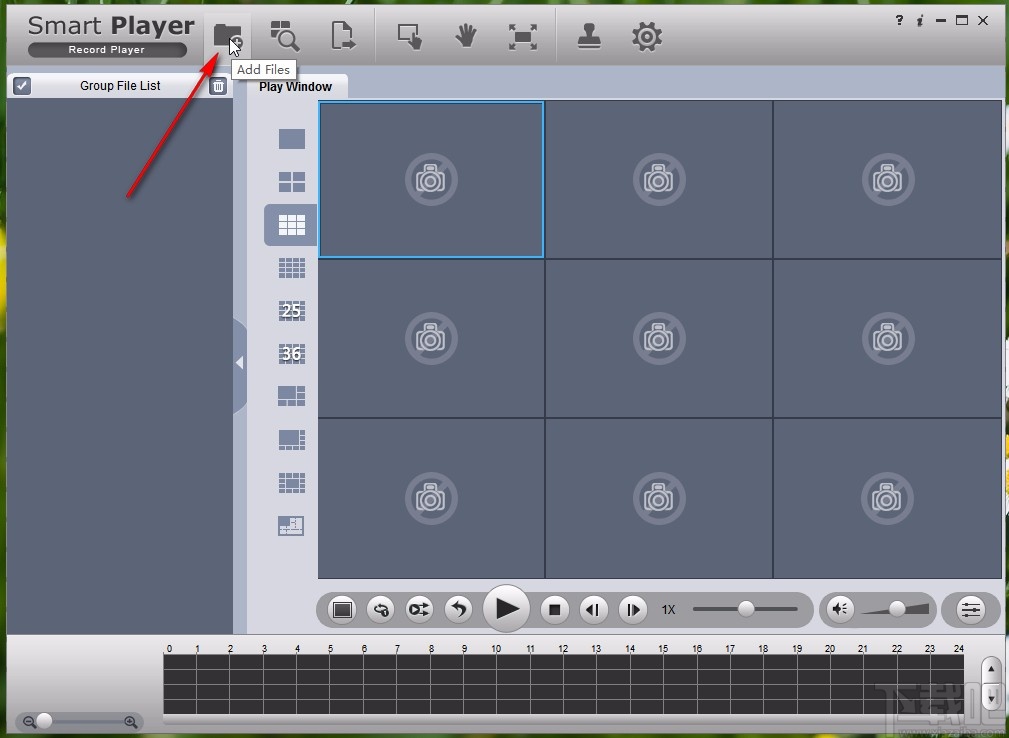Select the center play window

(x=659, y=338)
